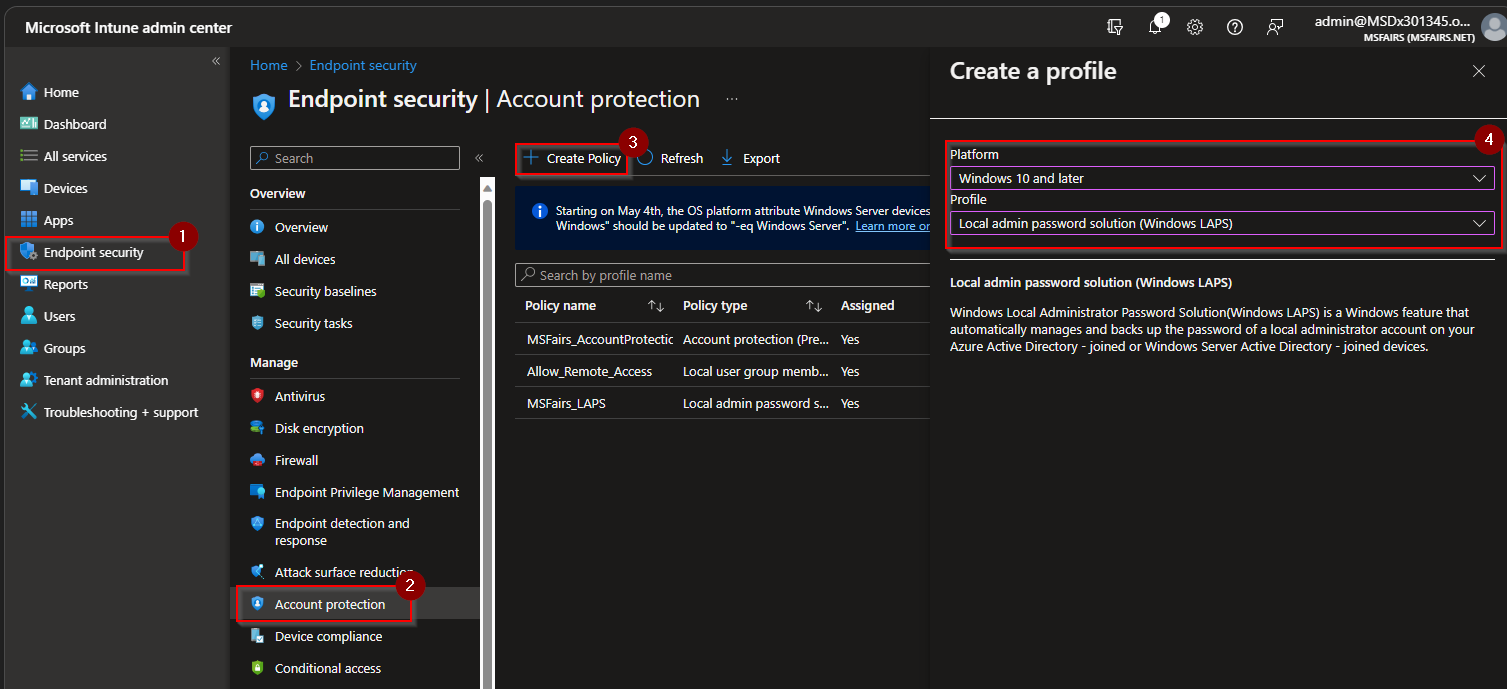1507x689 pixels.
Task: Close the Create a profile panel
Action: pyautogui.click(x=1478, y=71)
